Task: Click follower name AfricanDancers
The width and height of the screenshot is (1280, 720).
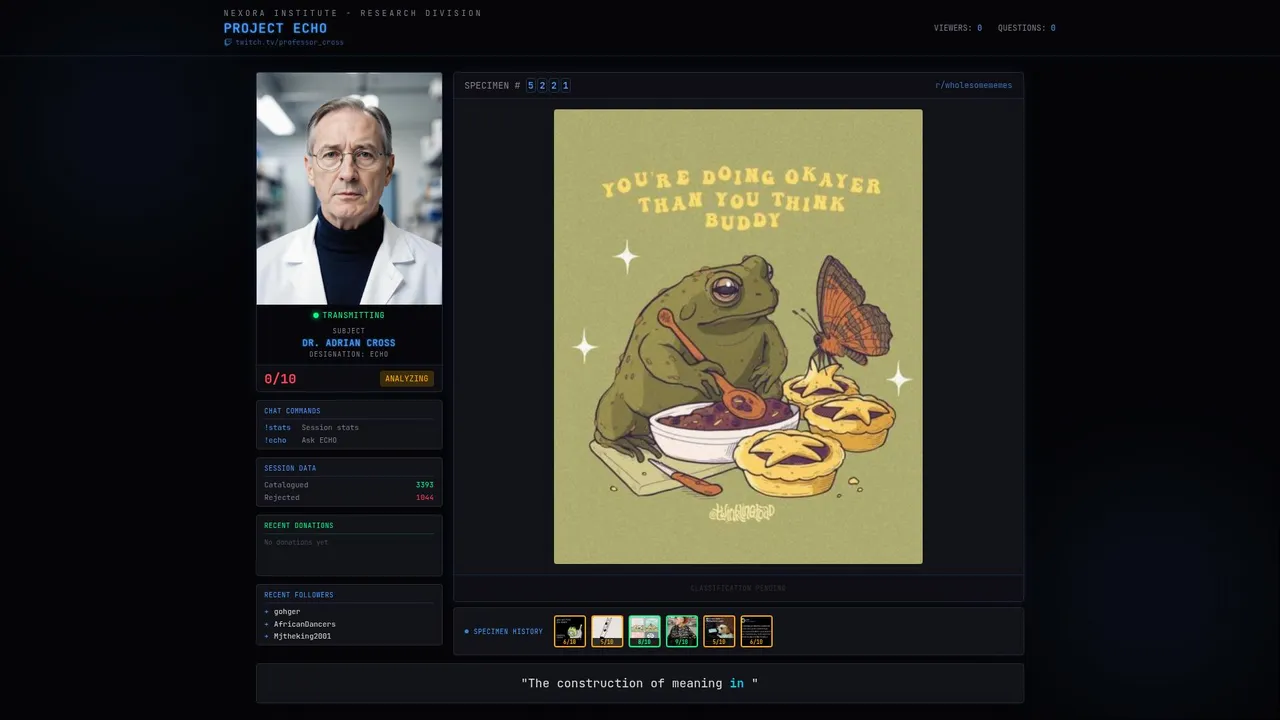Action: point(305,624)
